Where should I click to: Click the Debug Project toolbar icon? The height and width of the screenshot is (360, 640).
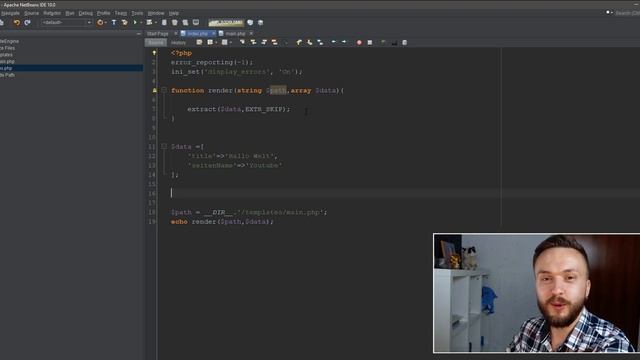pos(149,22)
